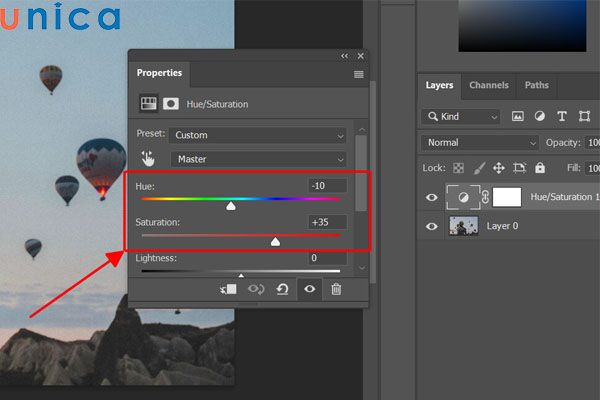This screenshot has width=600, height=400.
Task: Filter for adjustment layers icon
Action: point(540,116)
